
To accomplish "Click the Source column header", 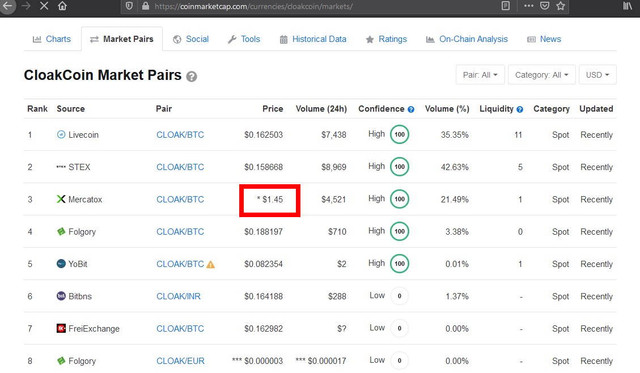I will click(71, 109).
